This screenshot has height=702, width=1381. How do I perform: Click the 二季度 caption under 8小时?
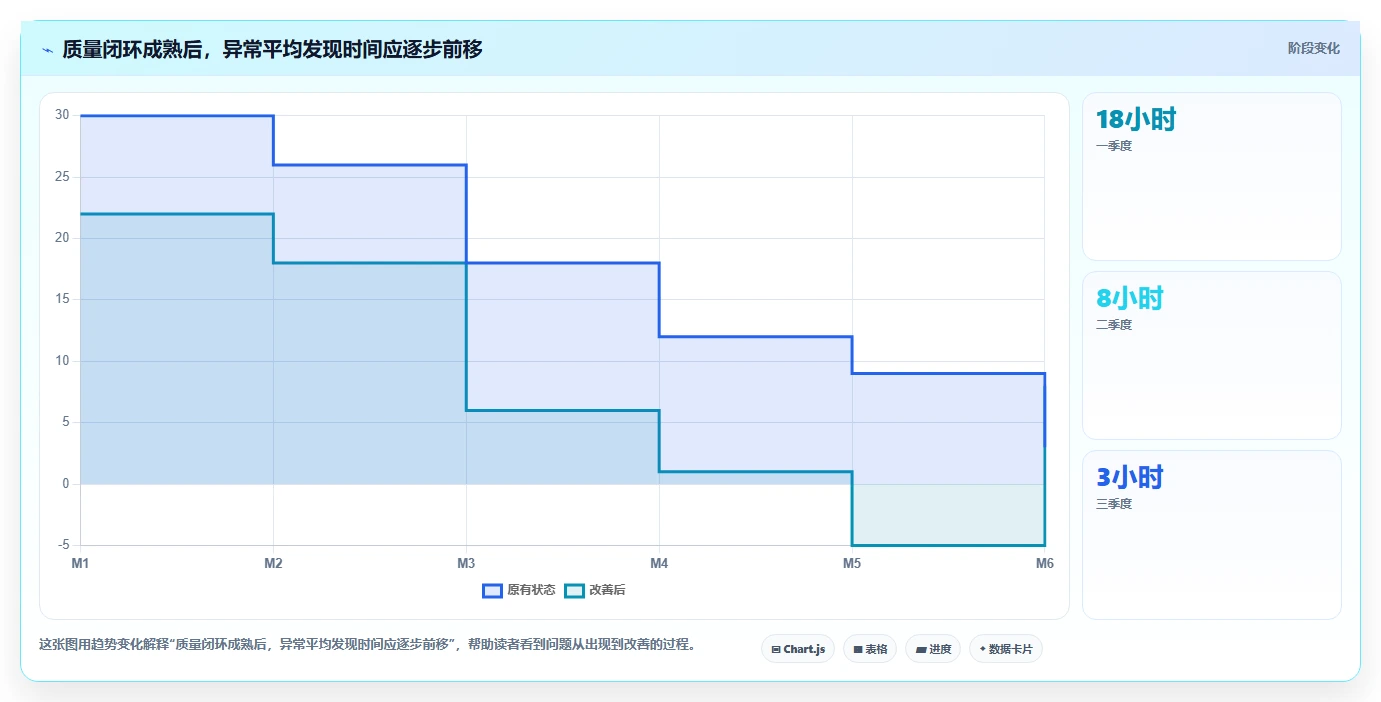point(1114,325)
